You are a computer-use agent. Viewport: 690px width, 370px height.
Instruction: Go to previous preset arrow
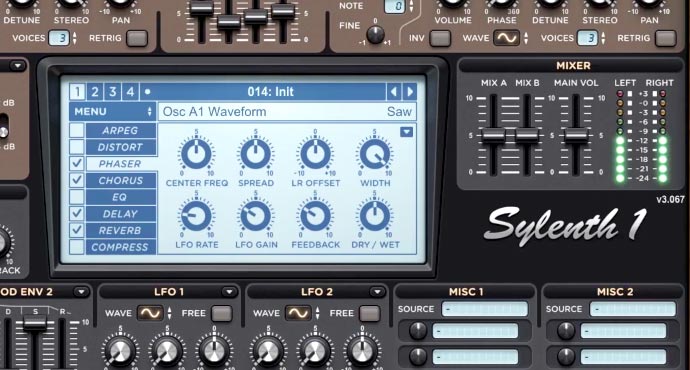pyautogui.click(x=394, y=92)
